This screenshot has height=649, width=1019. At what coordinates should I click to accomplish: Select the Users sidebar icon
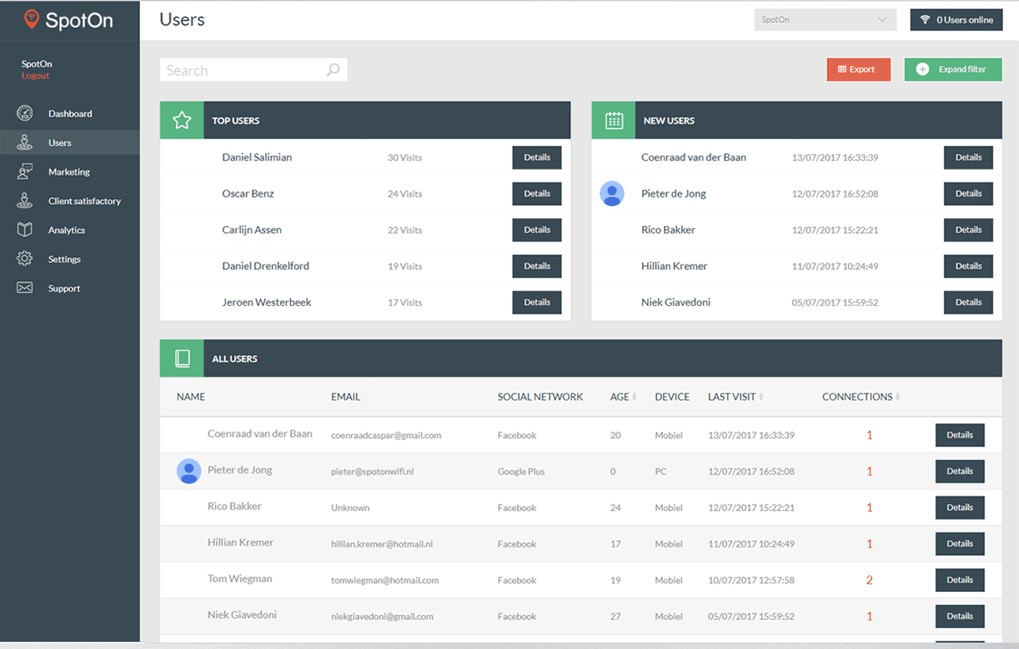25,142
